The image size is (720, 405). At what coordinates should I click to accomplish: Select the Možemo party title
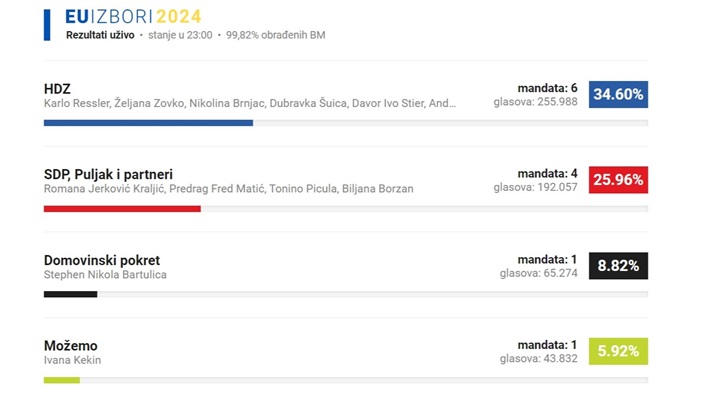click(x=71, y=345)
